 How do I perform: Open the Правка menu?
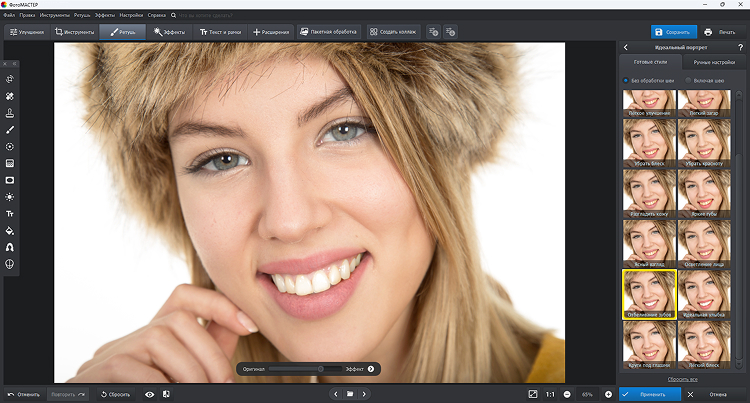27,15
